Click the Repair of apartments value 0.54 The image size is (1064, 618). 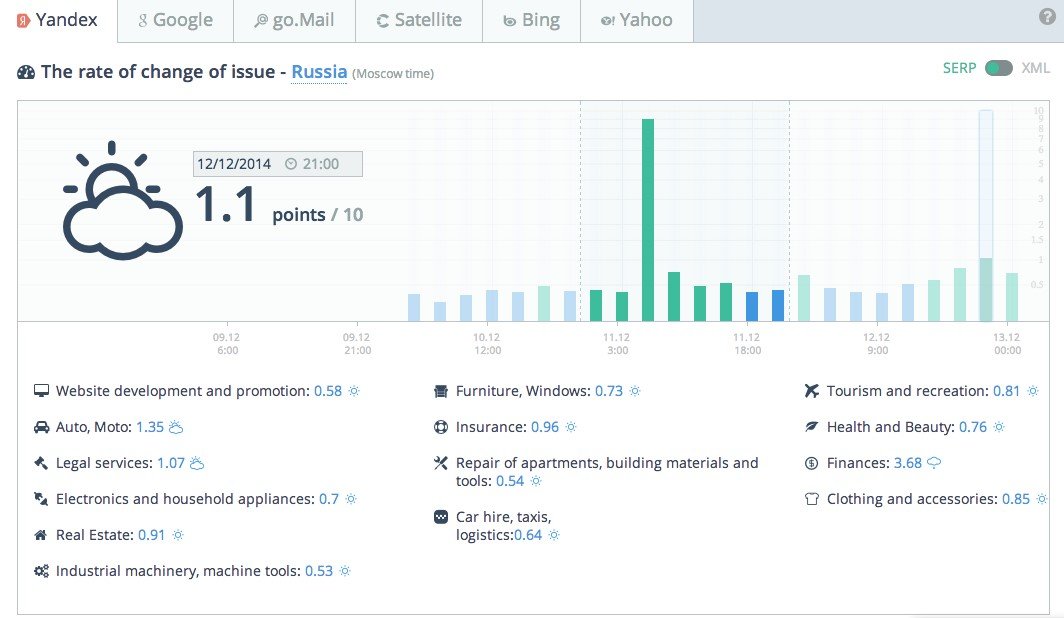point(510,482)
